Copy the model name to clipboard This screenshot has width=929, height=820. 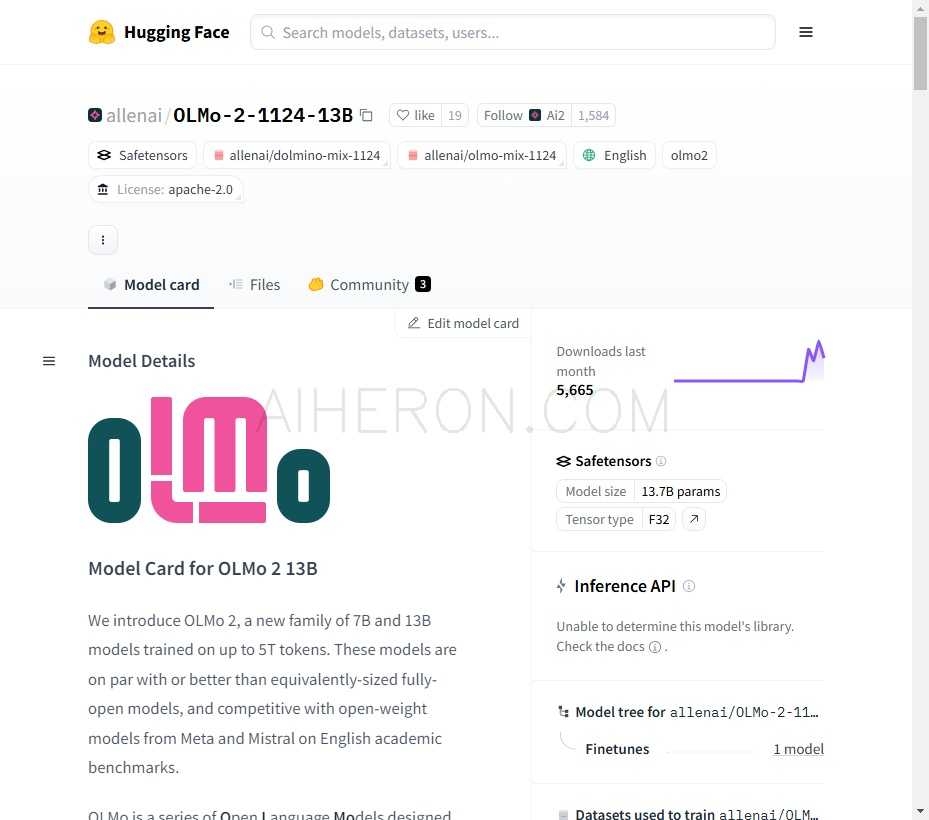click(366, 115)
